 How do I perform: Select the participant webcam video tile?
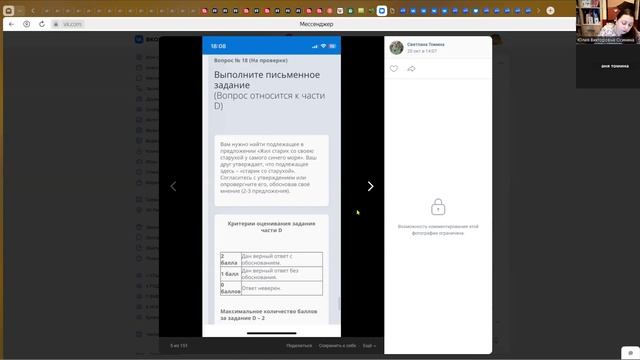(x=608, y=22)
